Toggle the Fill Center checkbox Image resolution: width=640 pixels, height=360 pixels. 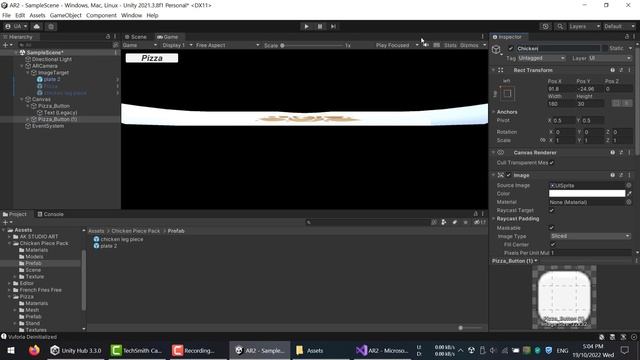pyautogui.click(x=553, y=244)
